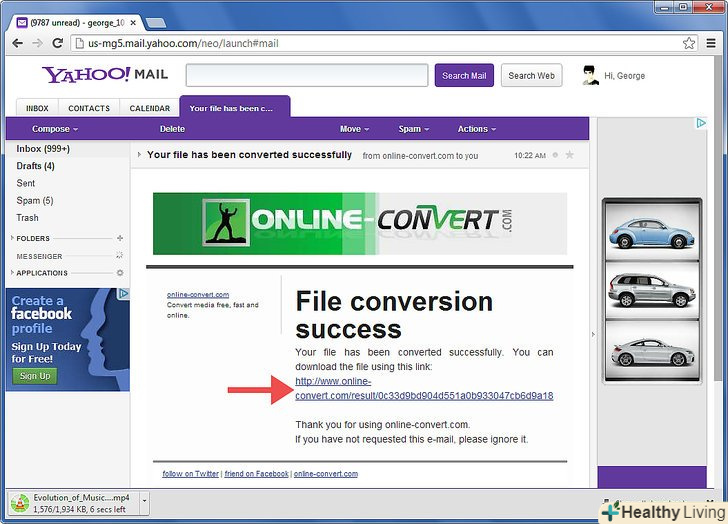
Task: Close the Yahoo Mail browser tab
Action: (x=133, y=22)
